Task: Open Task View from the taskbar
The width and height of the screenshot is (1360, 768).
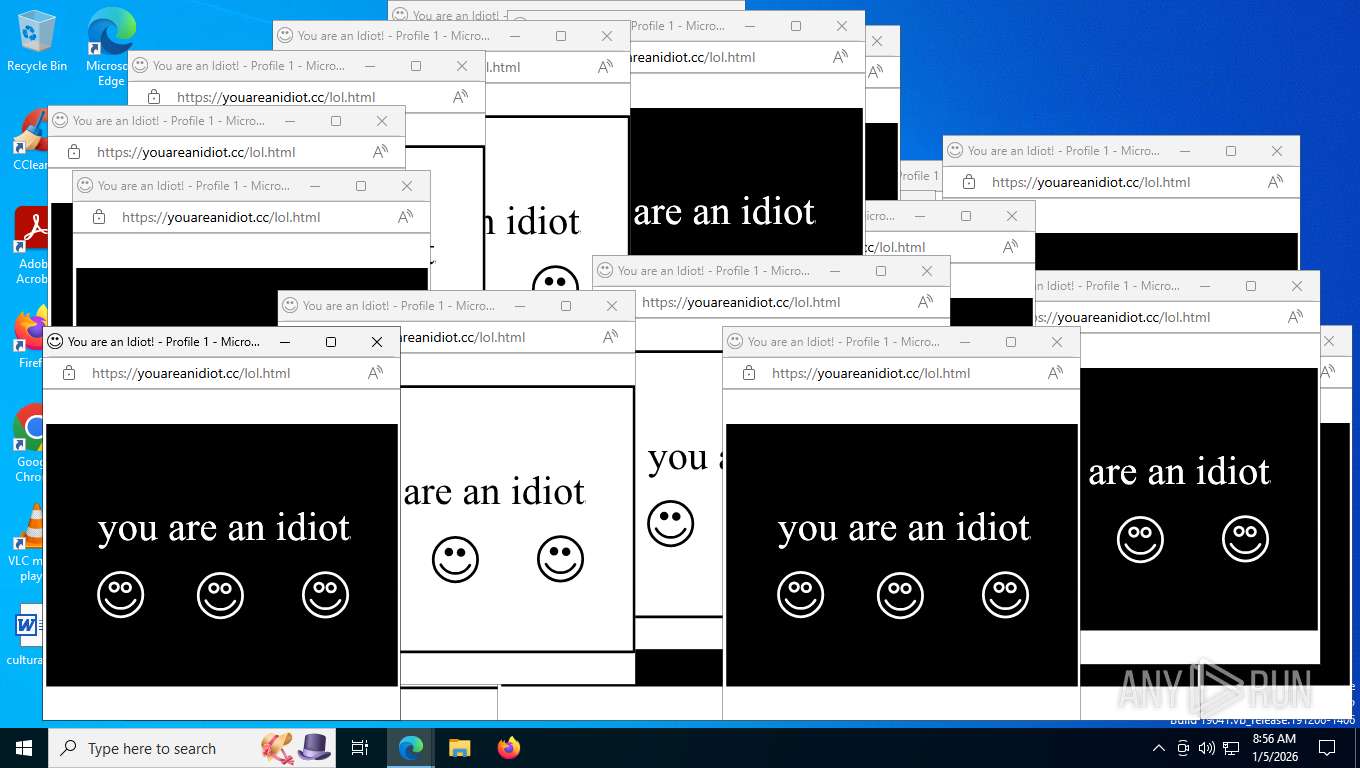Action: click(x=360, y=748)
